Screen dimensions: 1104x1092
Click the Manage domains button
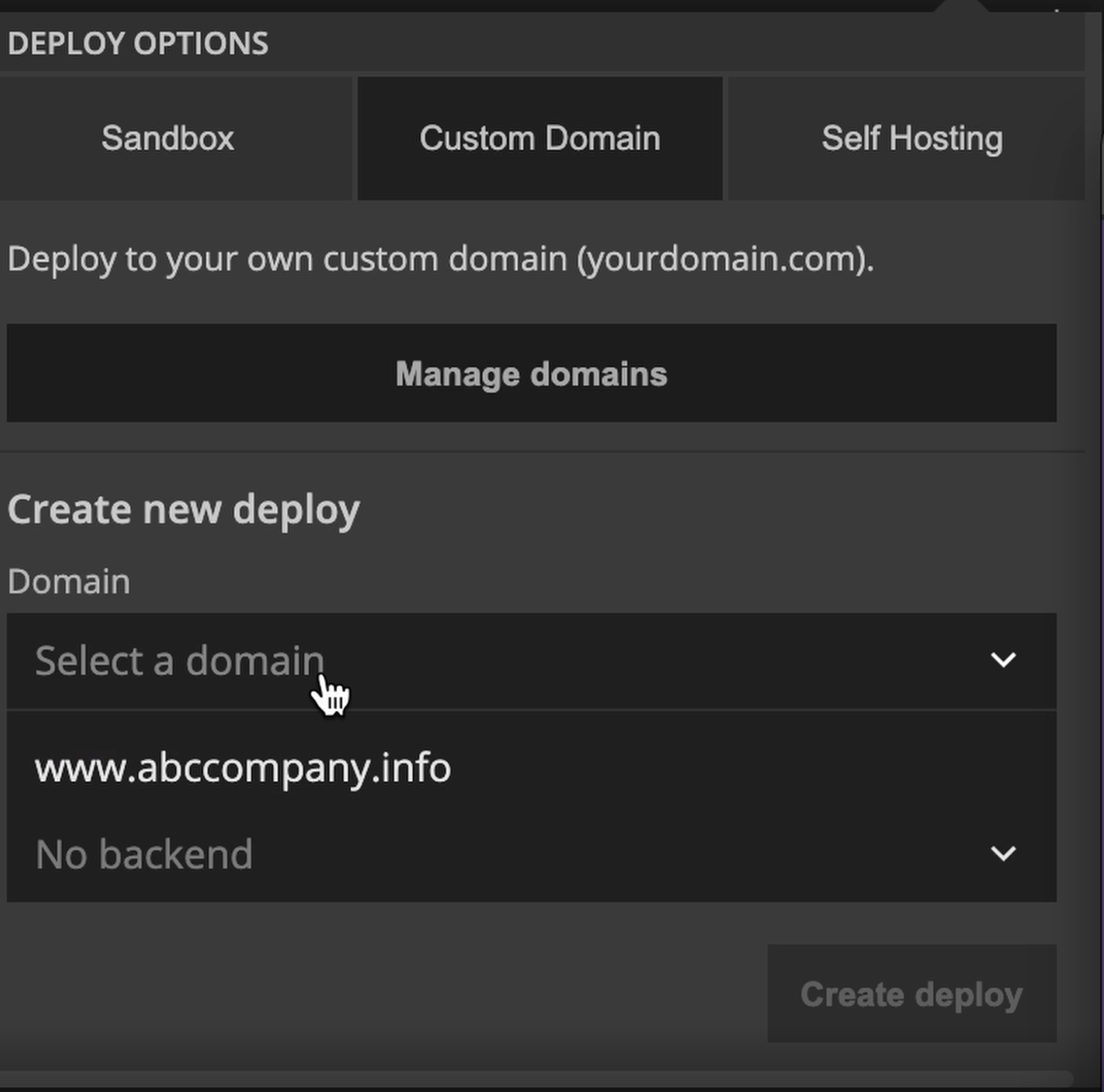531,374
